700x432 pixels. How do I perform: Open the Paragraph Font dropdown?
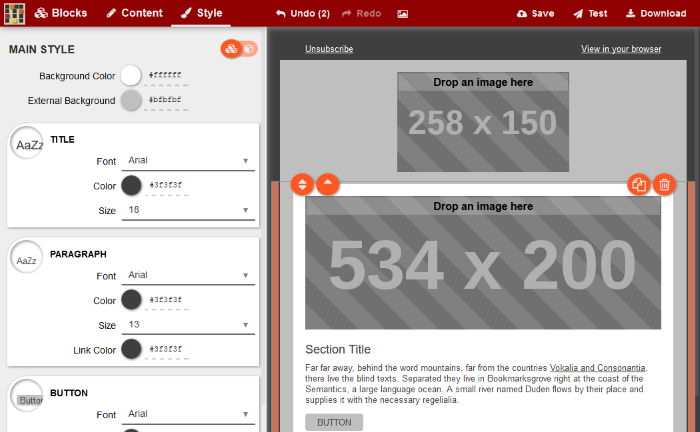click(188, 276)
